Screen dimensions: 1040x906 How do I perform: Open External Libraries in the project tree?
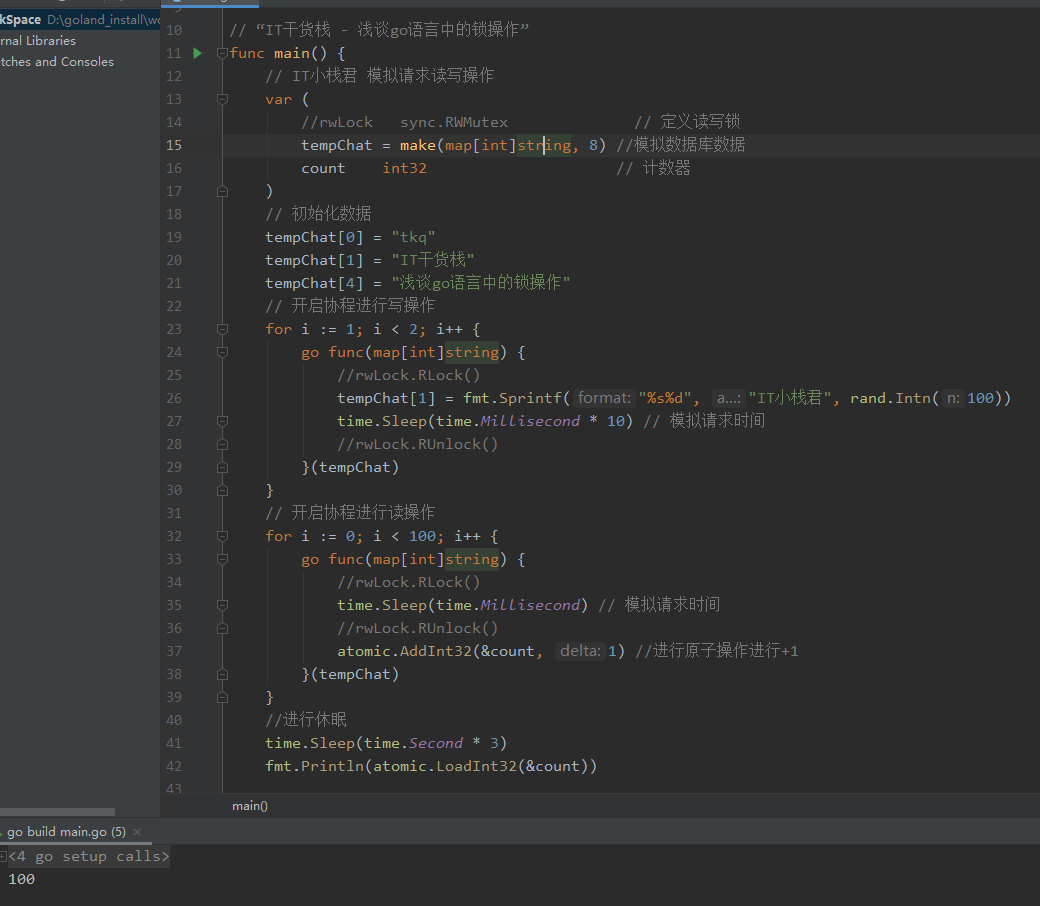pyautogui.click(x=38, y=41)
